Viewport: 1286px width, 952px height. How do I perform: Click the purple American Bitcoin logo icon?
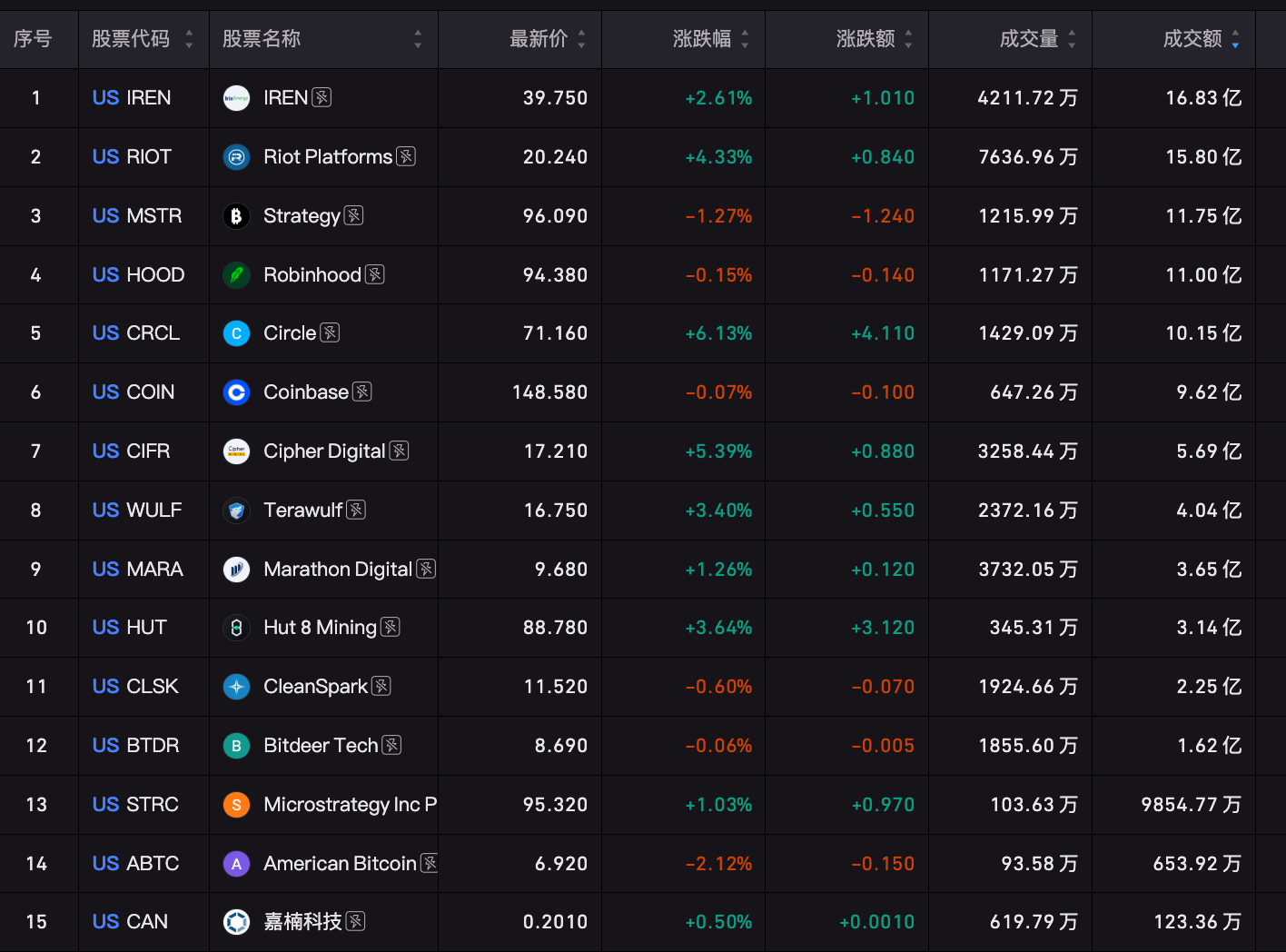[236, 864]
